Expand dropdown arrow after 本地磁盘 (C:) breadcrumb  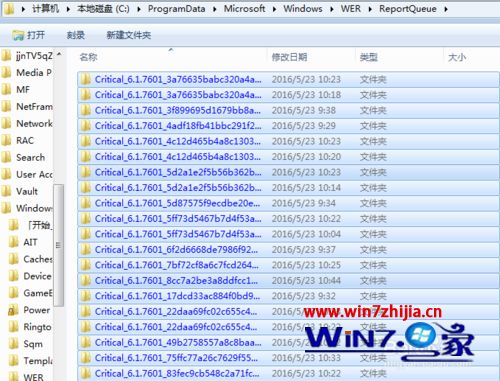139,9
